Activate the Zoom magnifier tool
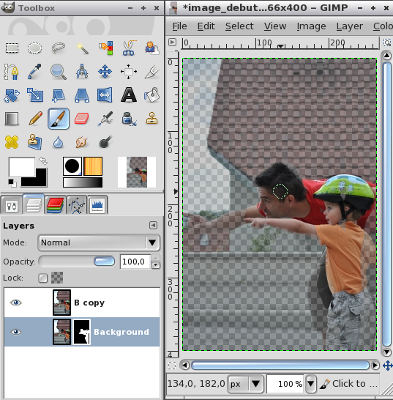The height and width of the screenshot is (400, 393). [x=59, y=72]
